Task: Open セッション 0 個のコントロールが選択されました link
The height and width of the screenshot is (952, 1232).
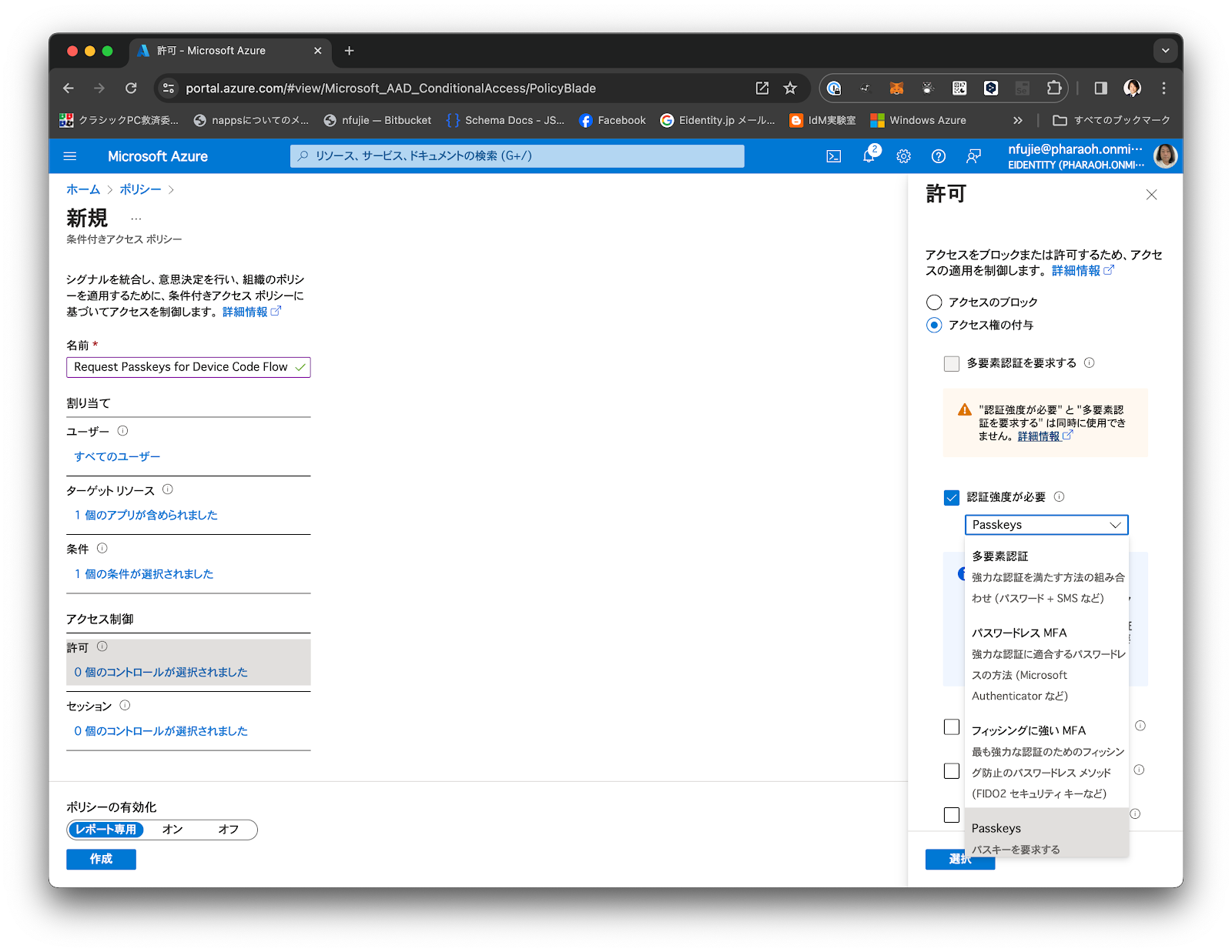Action: 161,731
